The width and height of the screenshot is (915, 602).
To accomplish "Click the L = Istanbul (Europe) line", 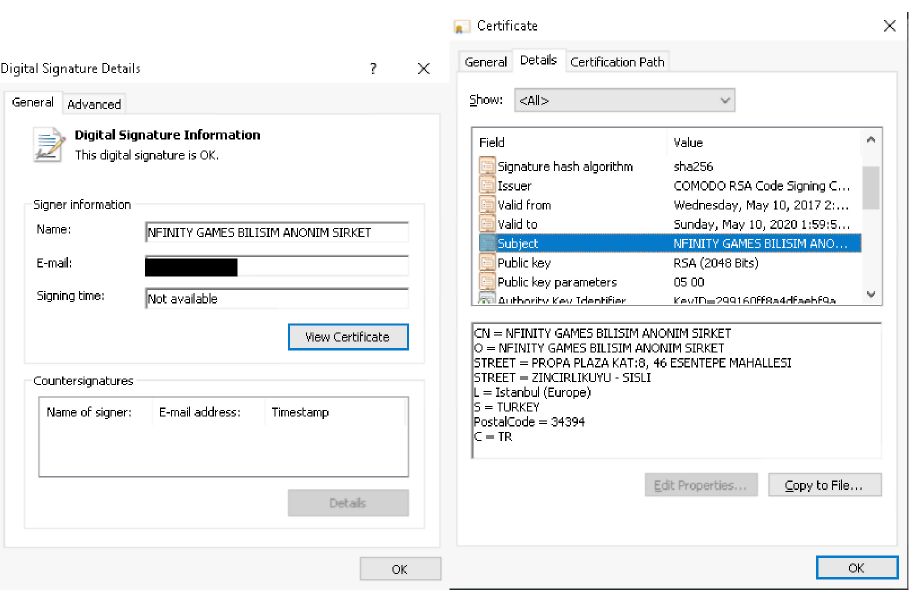I will click(532, 392).
